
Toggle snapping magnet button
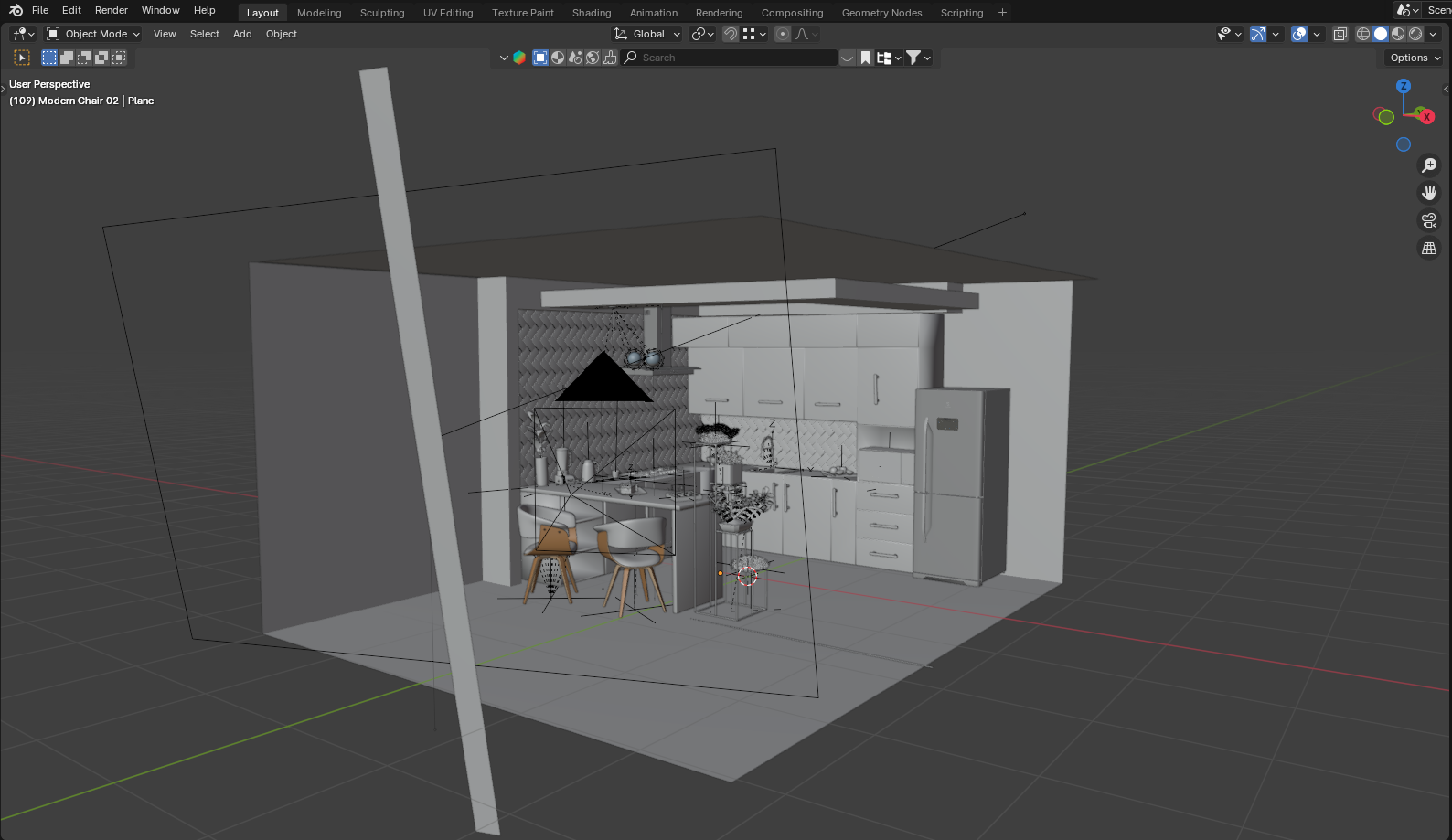pyautogui.click(x=731, y=34)
